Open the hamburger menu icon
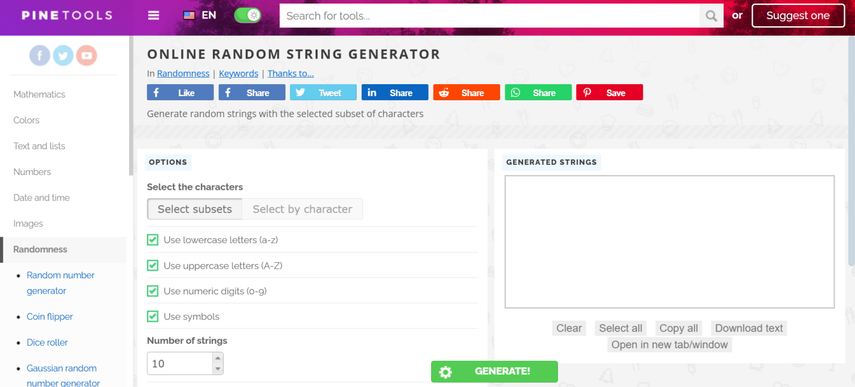This screenshot has height=387, width=855. 154,15
